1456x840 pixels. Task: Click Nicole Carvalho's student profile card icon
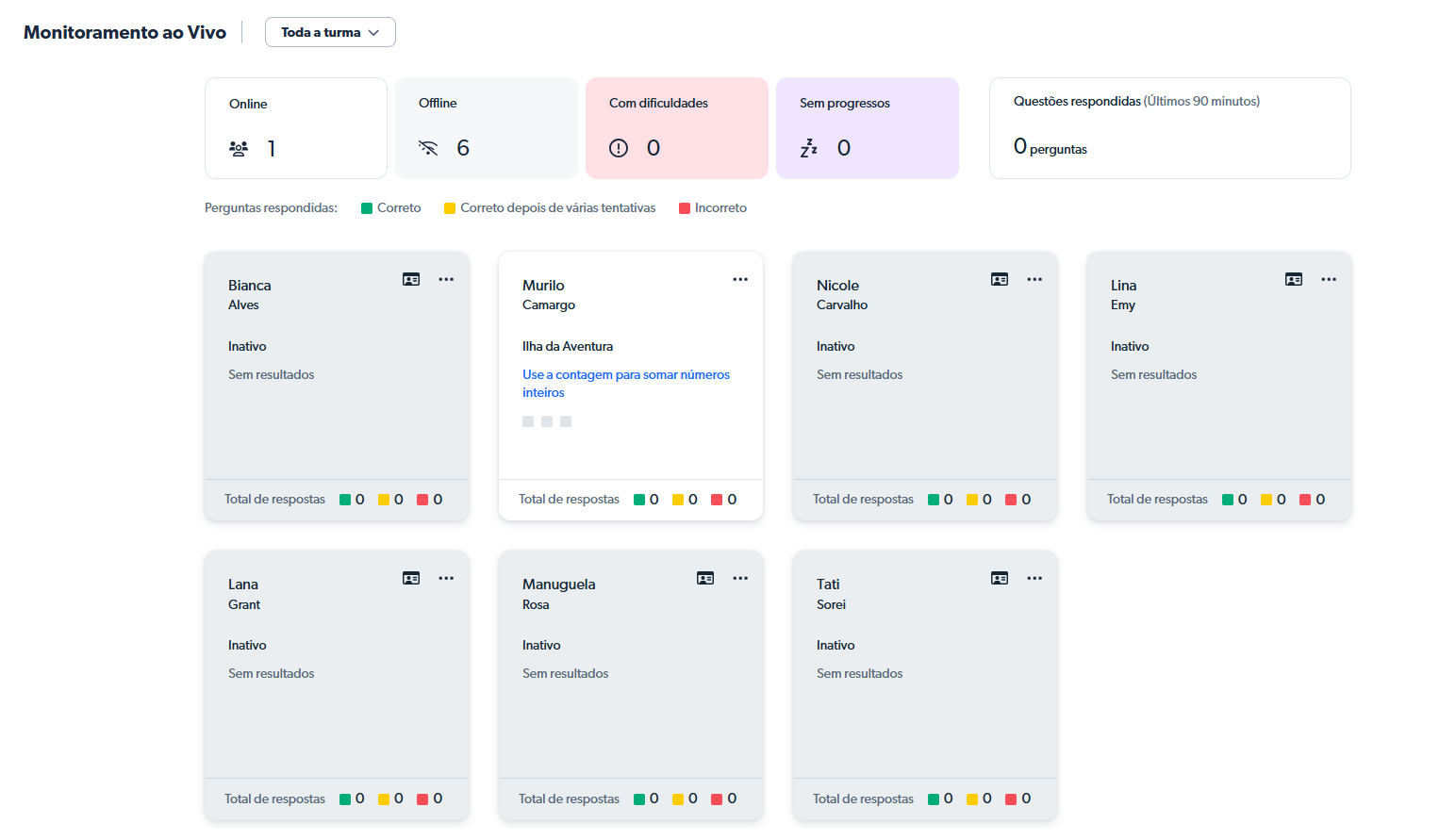1000,279
